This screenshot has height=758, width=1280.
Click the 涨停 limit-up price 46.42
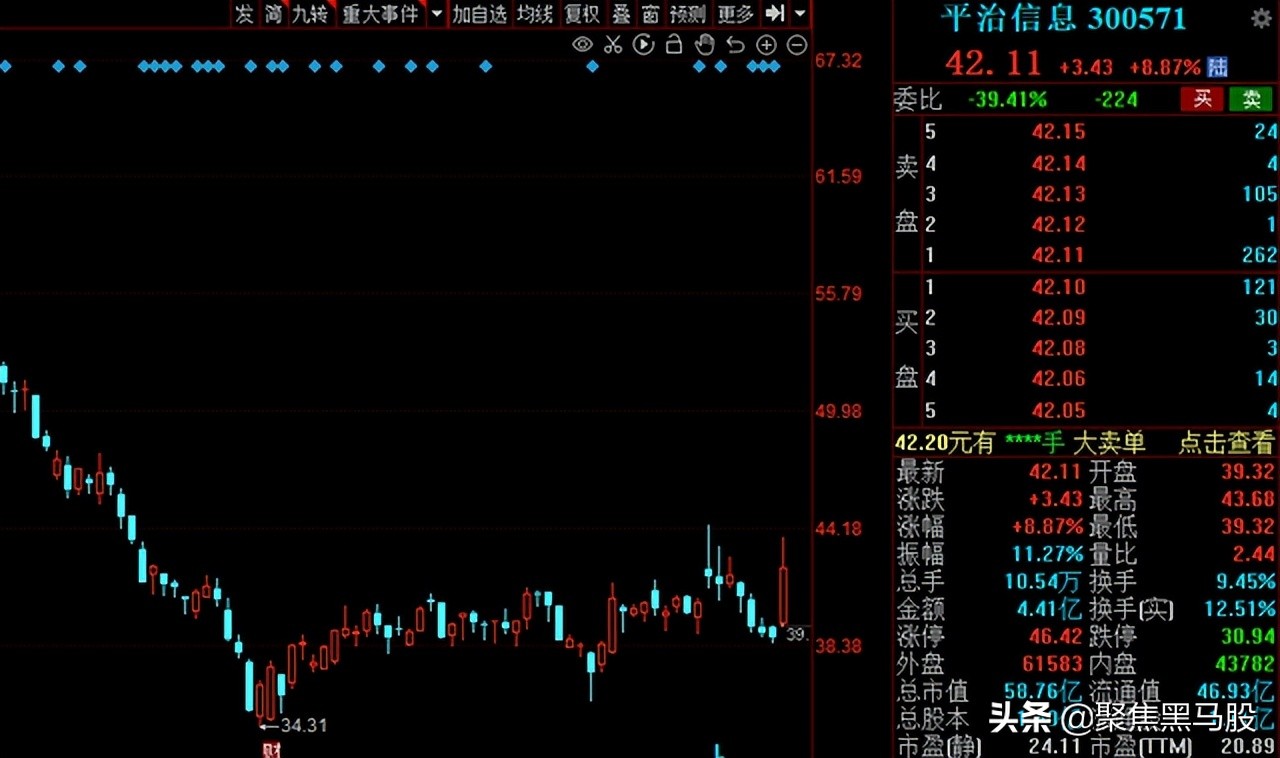tap(1058, 636)
